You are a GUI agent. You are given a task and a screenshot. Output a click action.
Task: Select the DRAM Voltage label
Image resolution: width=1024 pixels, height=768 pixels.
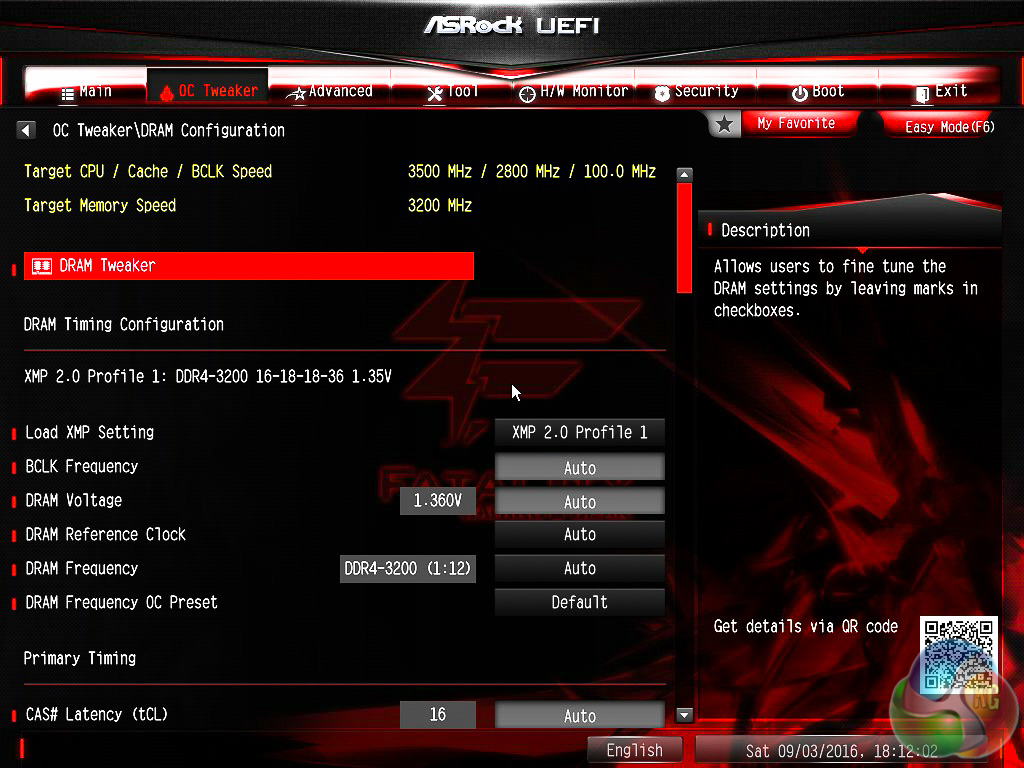coord(74,500)
